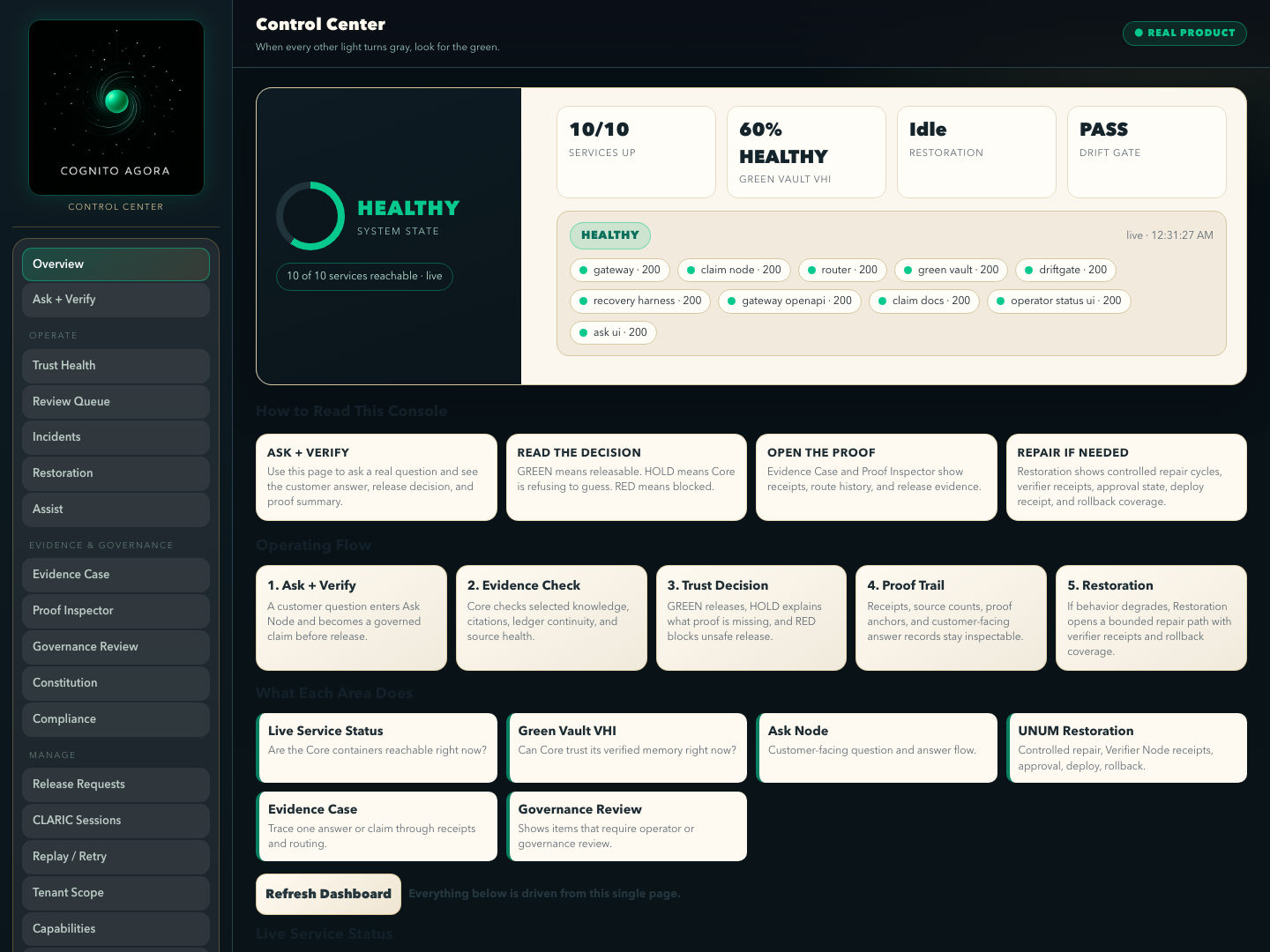Click the '3. Trust Decision' flow card
The image size is (1270, 952).
pyautogui.click(x=751, y=618)
